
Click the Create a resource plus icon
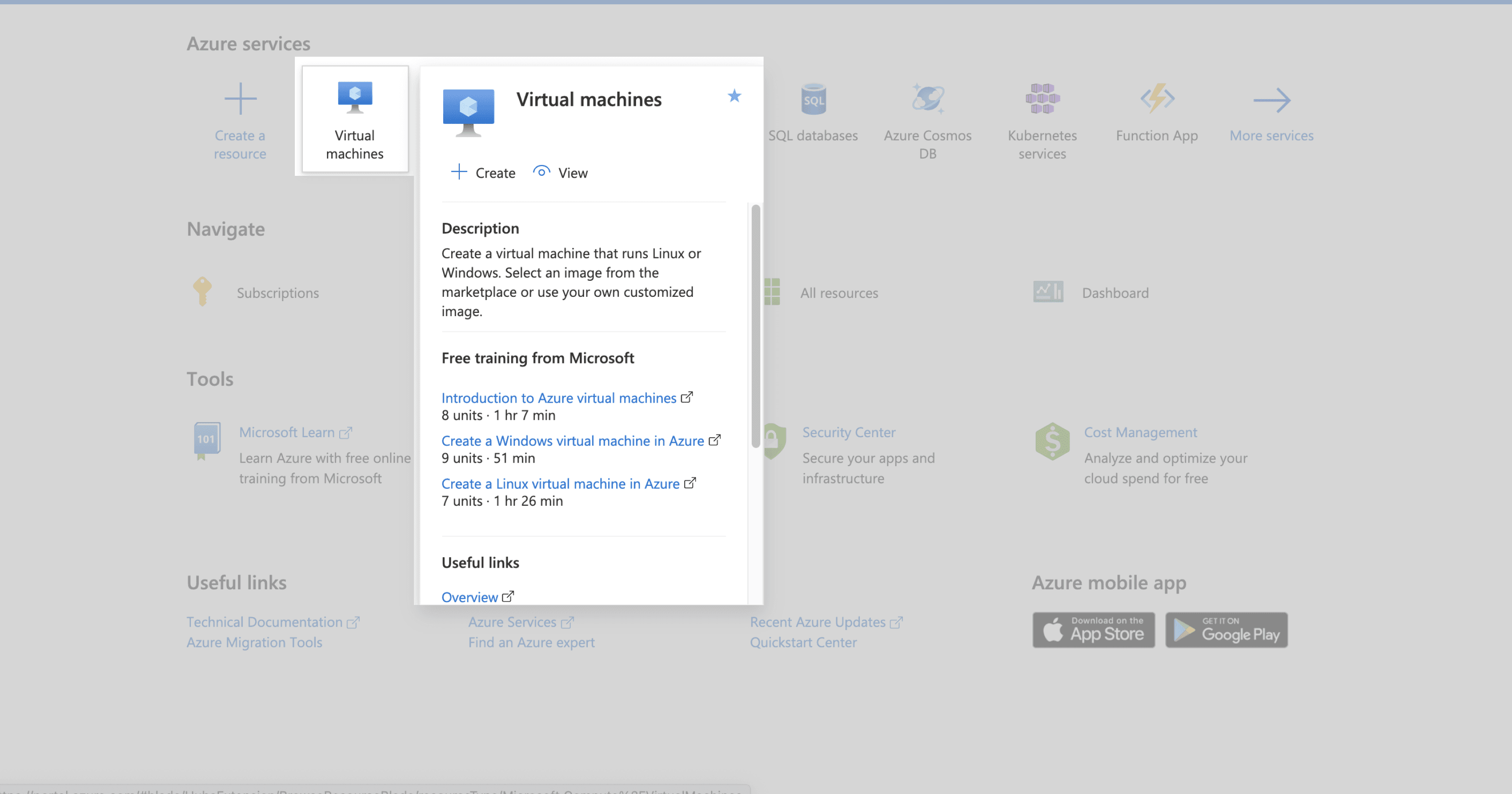pos(240,99)
